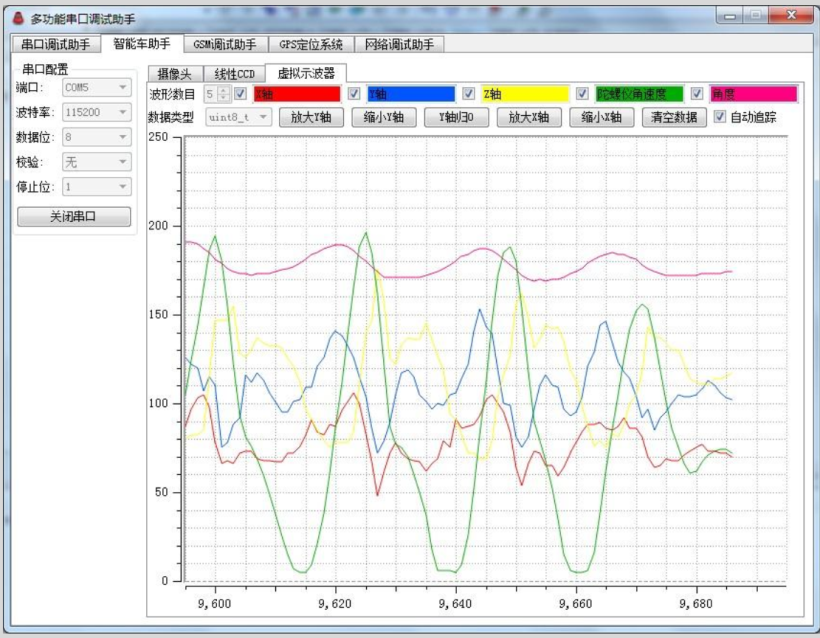Image resolution: width=820 pixels, height=638 pixels.
Task: Toggle the 角度 waveform checkbox
Action: click(x=697, y=94)
